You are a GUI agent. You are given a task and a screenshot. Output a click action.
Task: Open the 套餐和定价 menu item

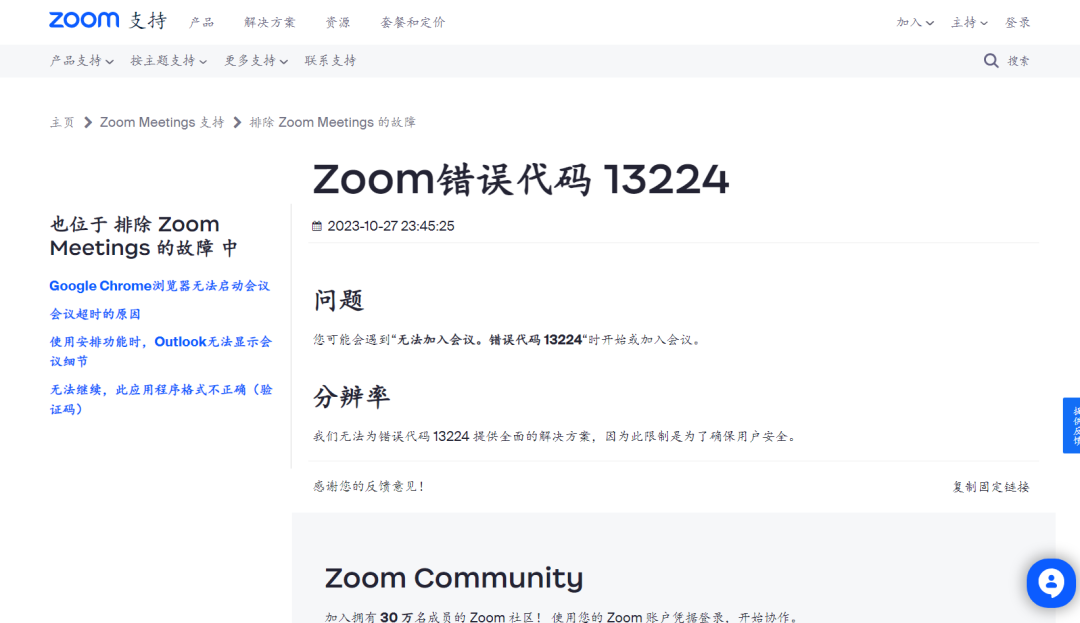413,22
